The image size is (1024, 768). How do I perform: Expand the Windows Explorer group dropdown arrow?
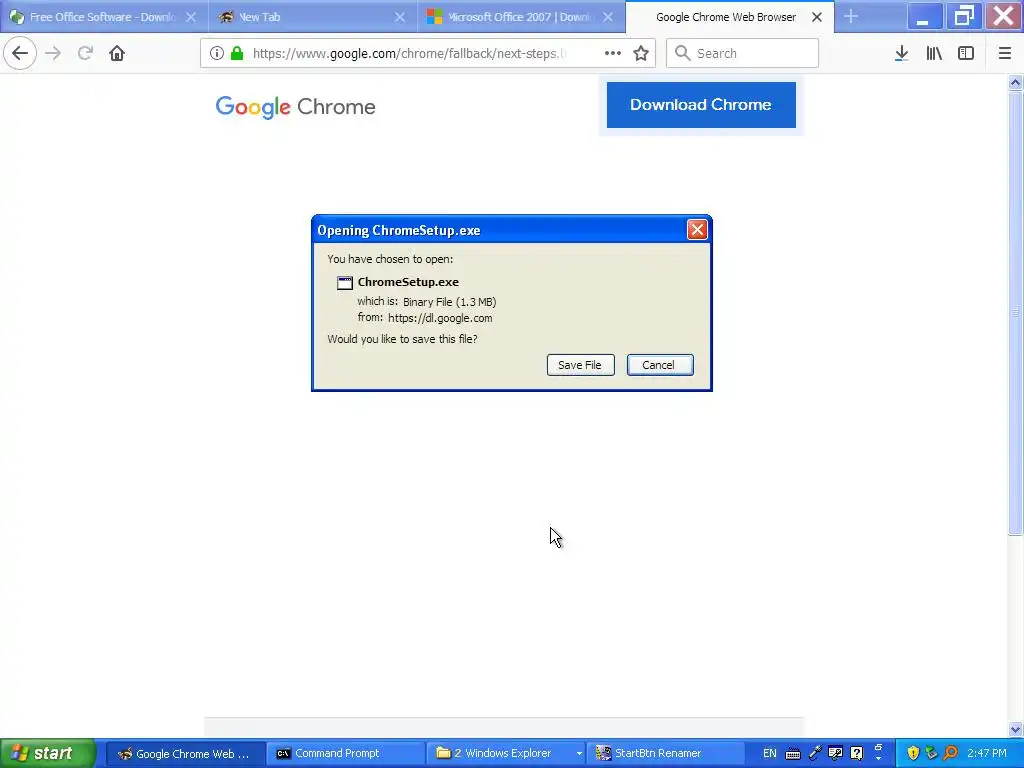(579, 754)
